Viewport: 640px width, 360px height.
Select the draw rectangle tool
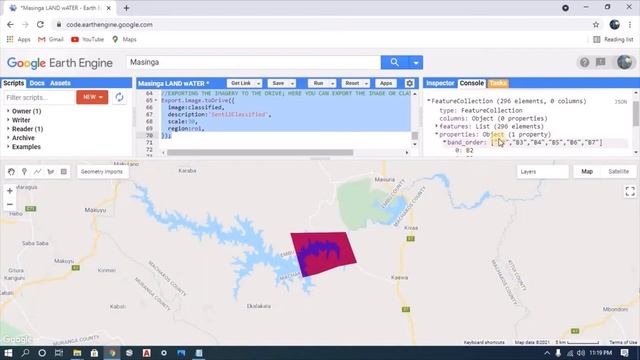click(64, 172)
